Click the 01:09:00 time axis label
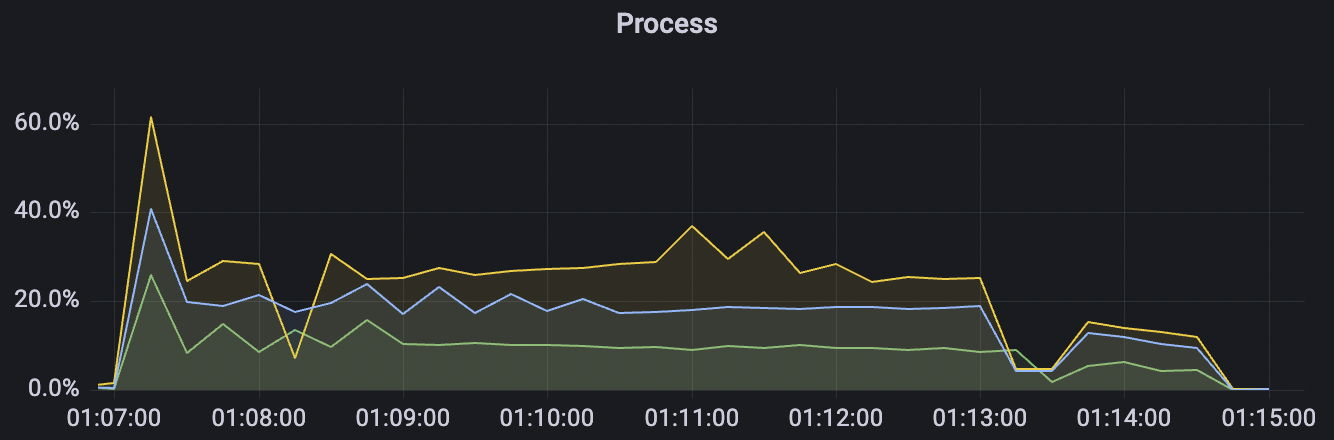The width and height of the screenshot is (1334, 440). click(x=403, y=416)
